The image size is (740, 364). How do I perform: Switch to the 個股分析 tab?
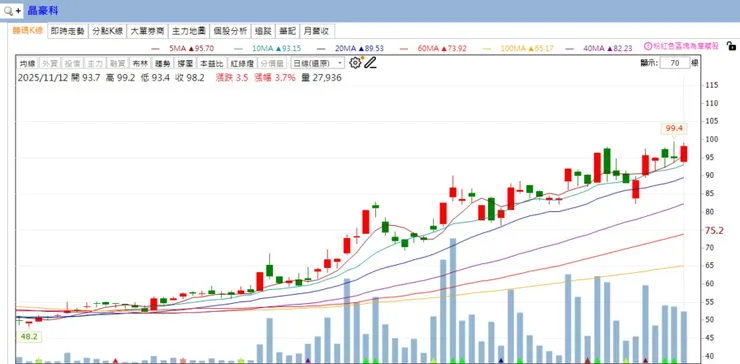[x=230, y=32]
